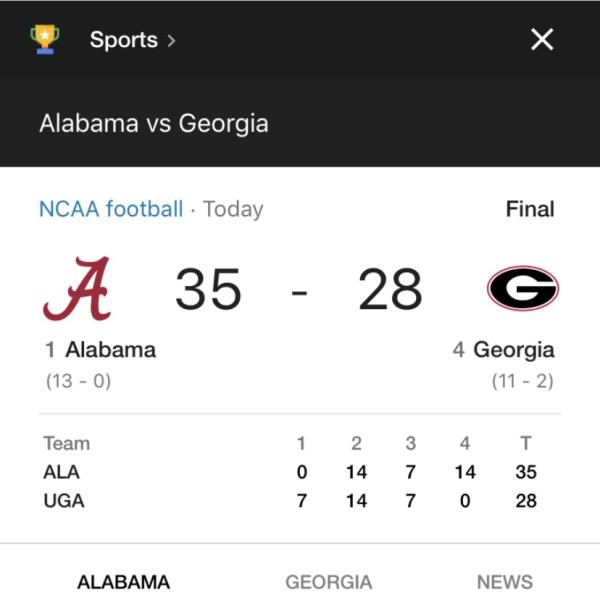The height and width of the screenshot is (602, 600).
Task: Open the NCAA football link
Action: (111, 209)
